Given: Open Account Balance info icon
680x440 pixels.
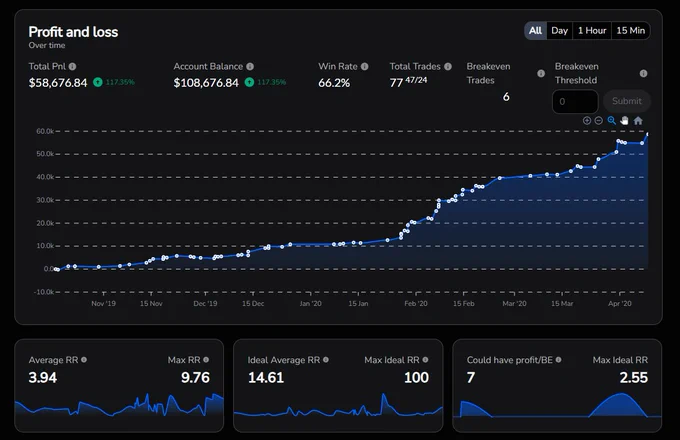Looking at the screenshot, I should tap(250, 66).
